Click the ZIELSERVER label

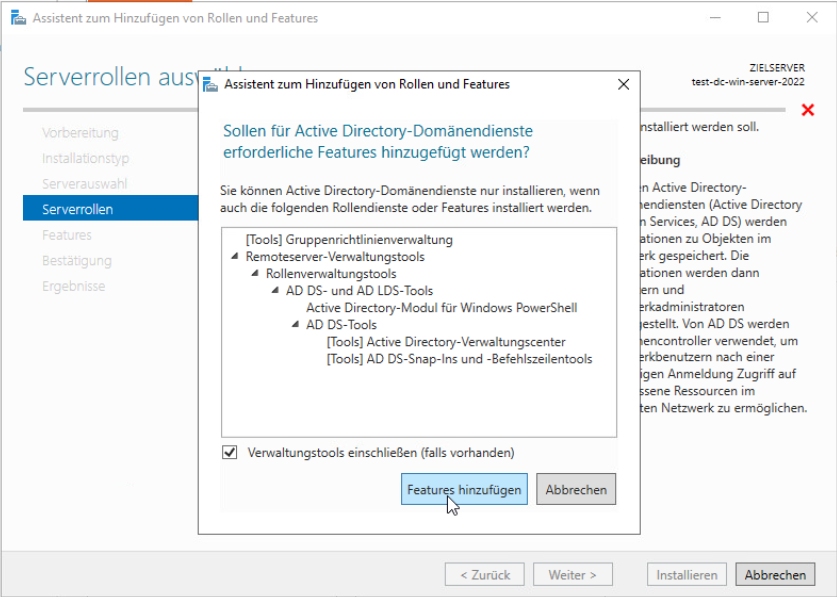(777, 68)
